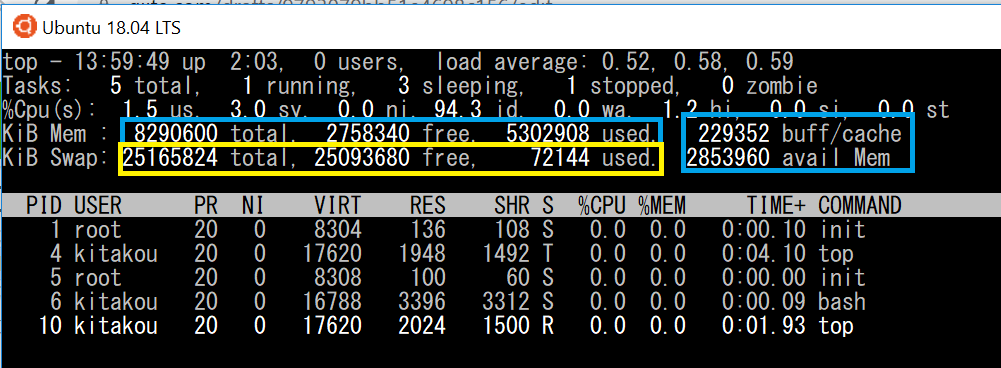Click the Mem used value 5302908
Viewport: 1001px width, 368px height.
(x=548, y=134)
